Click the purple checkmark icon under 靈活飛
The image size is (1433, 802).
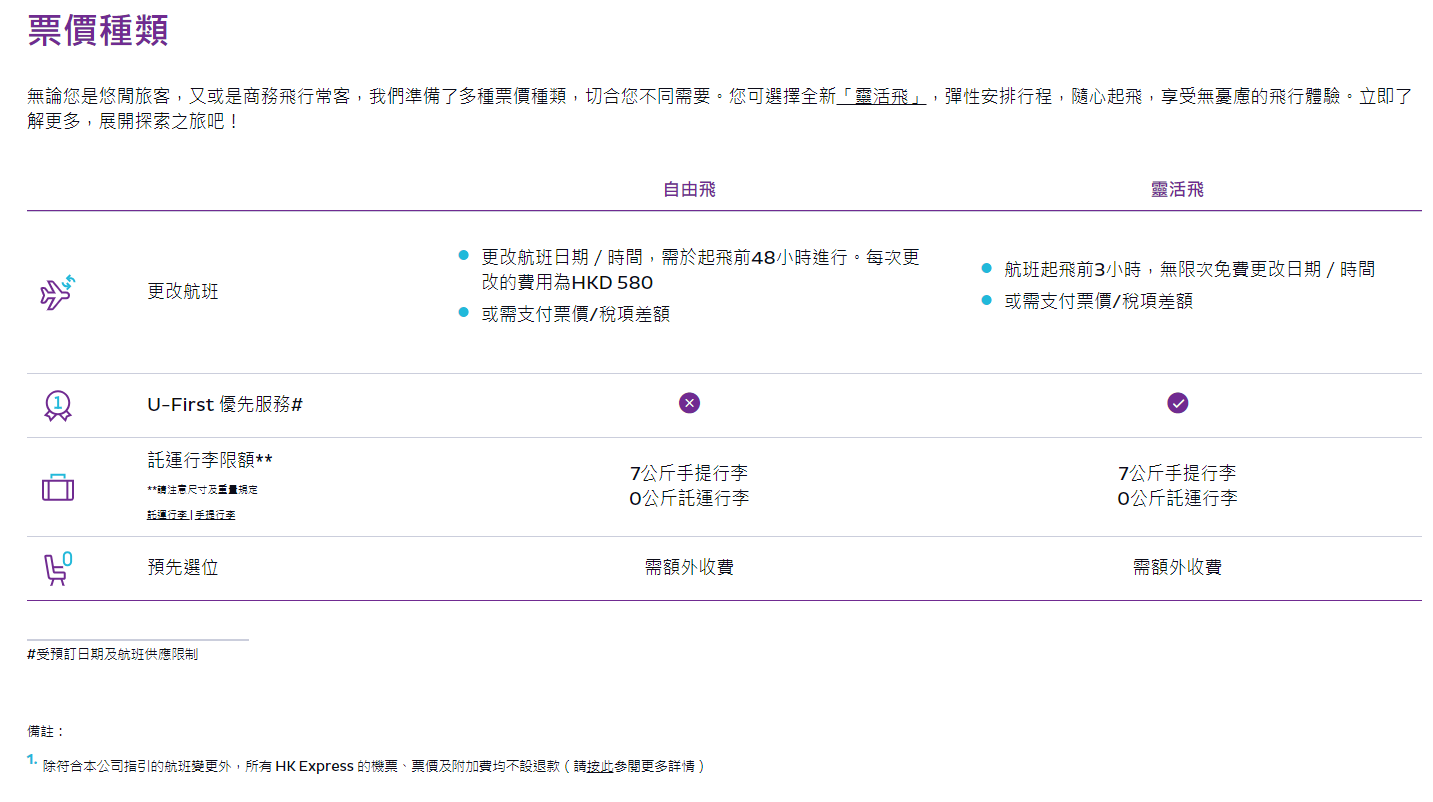pyautogui.click(x=1177, y=403)
